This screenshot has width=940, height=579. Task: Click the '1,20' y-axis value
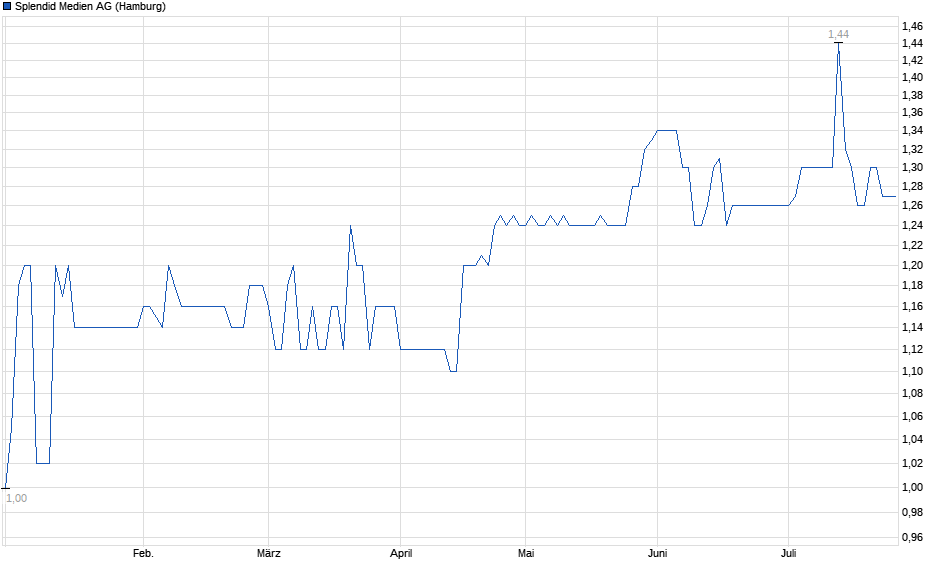click(912, 266)
